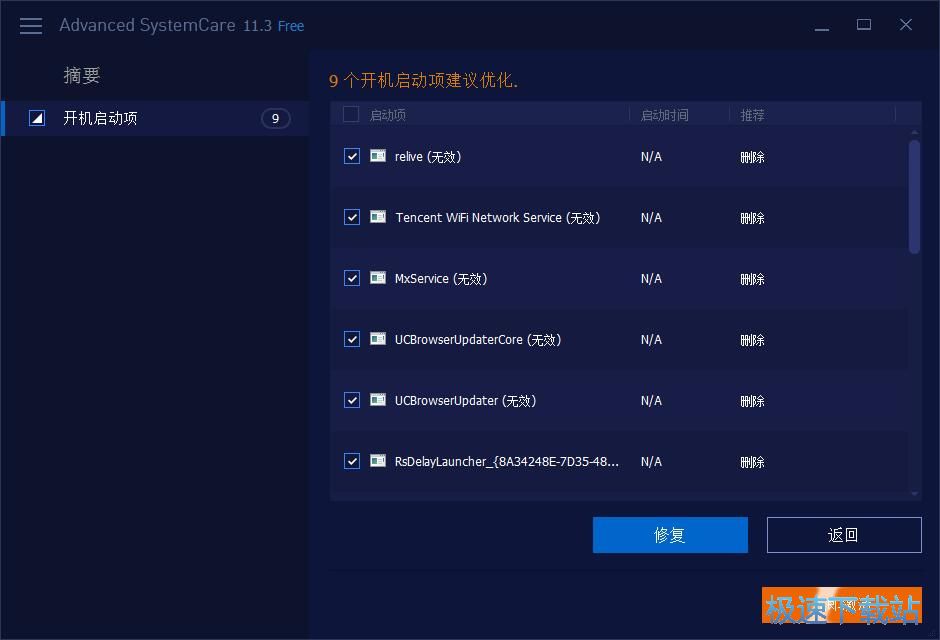Image resolution: width=940 pixels, height=640 pixels.
Task: Click the MxService program icon
Action: click(x=377, y=278)
